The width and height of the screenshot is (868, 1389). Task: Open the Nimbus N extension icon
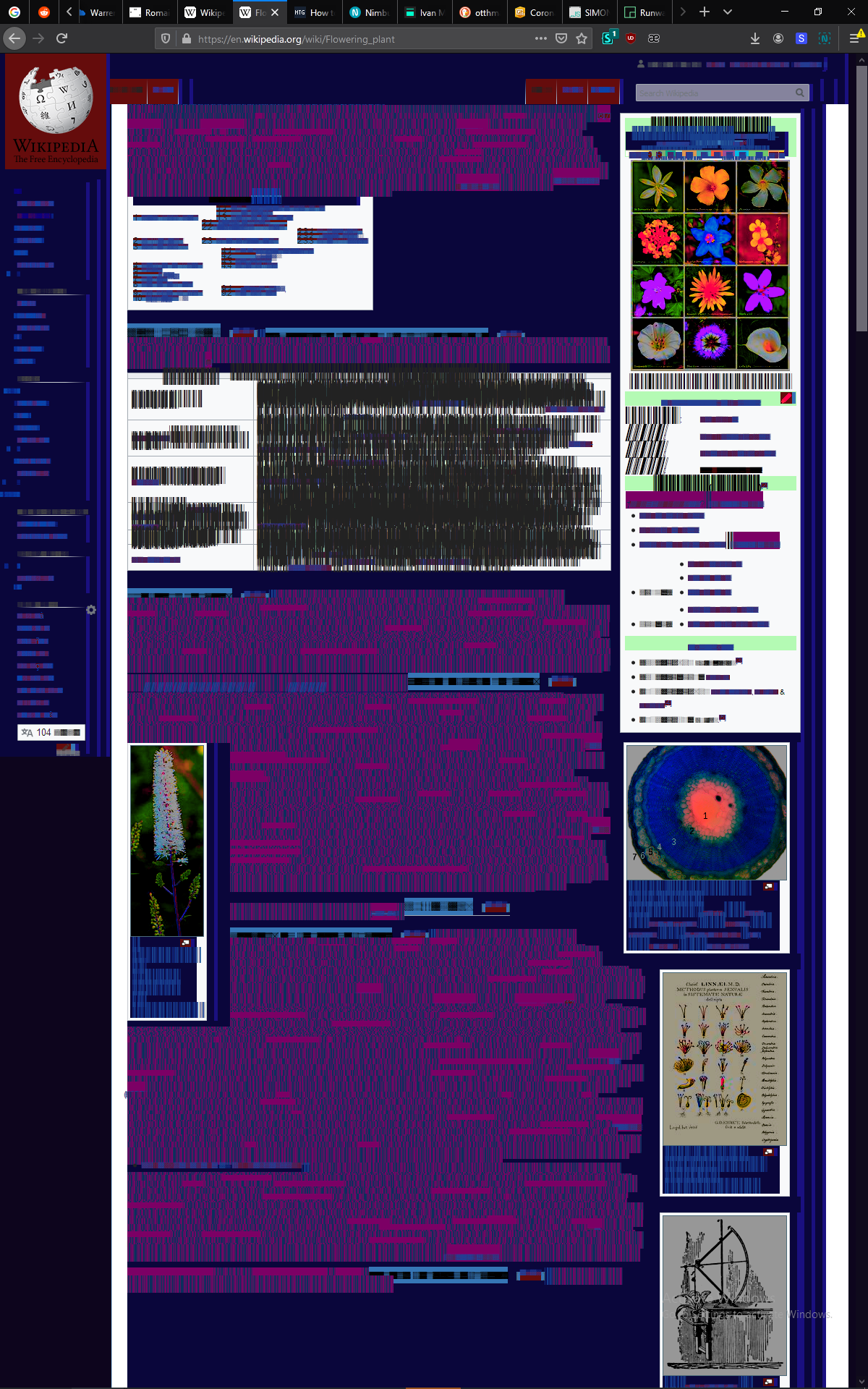click(825, 38)
